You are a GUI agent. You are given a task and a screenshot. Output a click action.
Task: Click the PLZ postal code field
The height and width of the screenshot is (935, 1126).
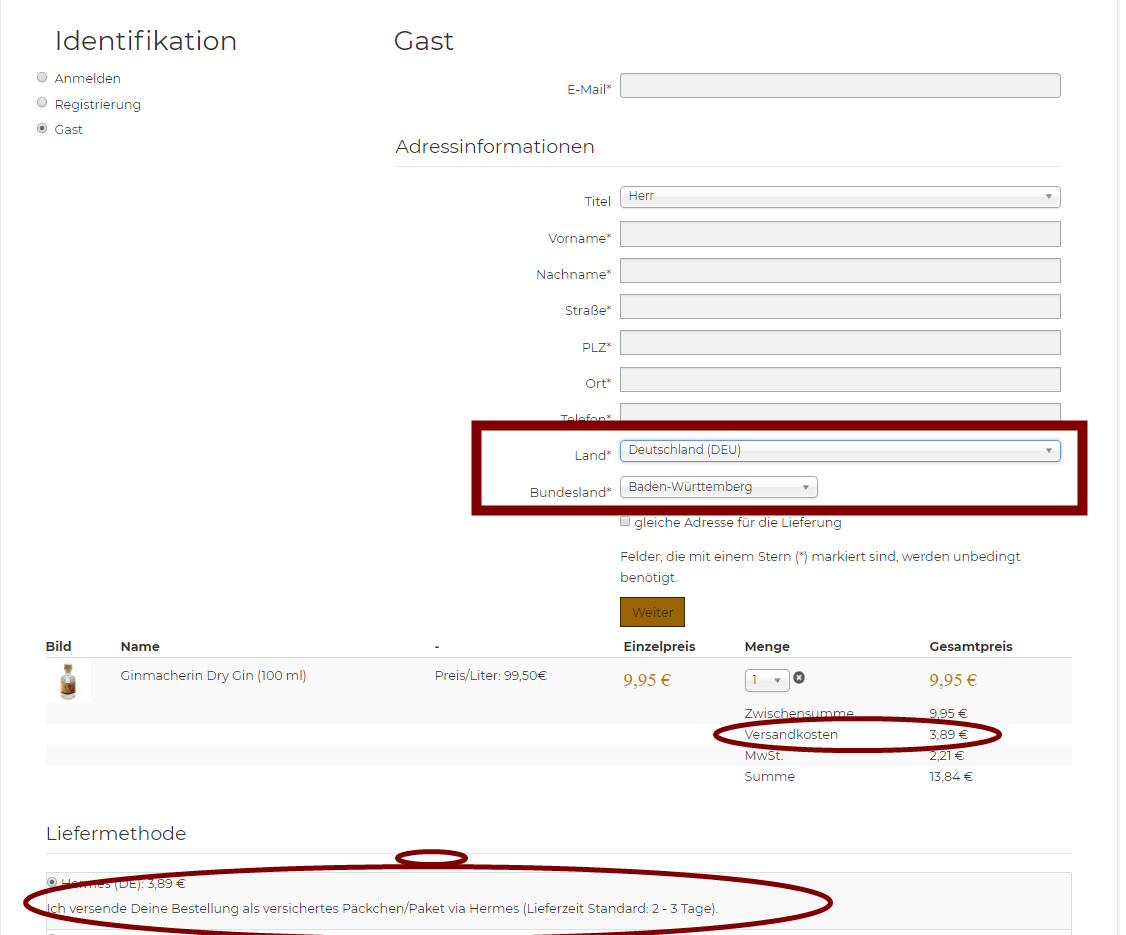pos(839,343)
